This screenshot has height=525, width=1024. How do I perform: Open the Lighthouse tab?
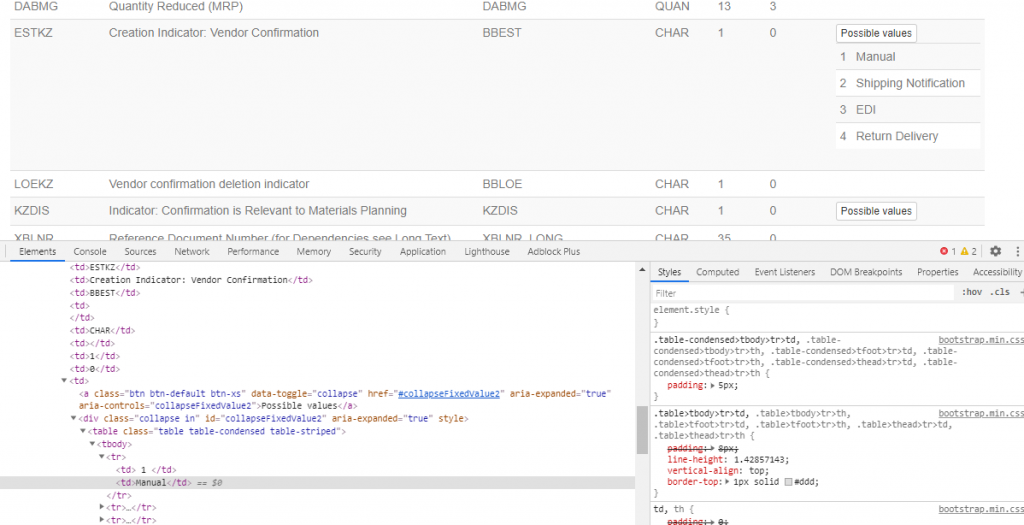[x=487, y=251]
